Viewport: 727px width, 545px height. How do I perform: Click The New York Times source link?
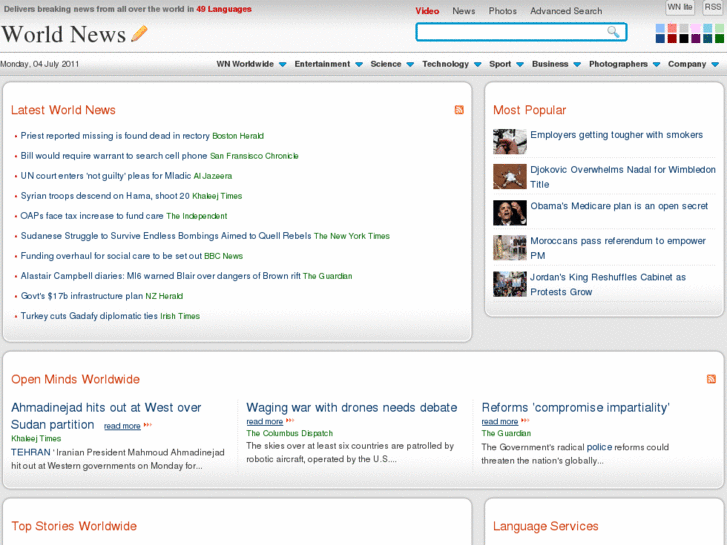point(351,236)
